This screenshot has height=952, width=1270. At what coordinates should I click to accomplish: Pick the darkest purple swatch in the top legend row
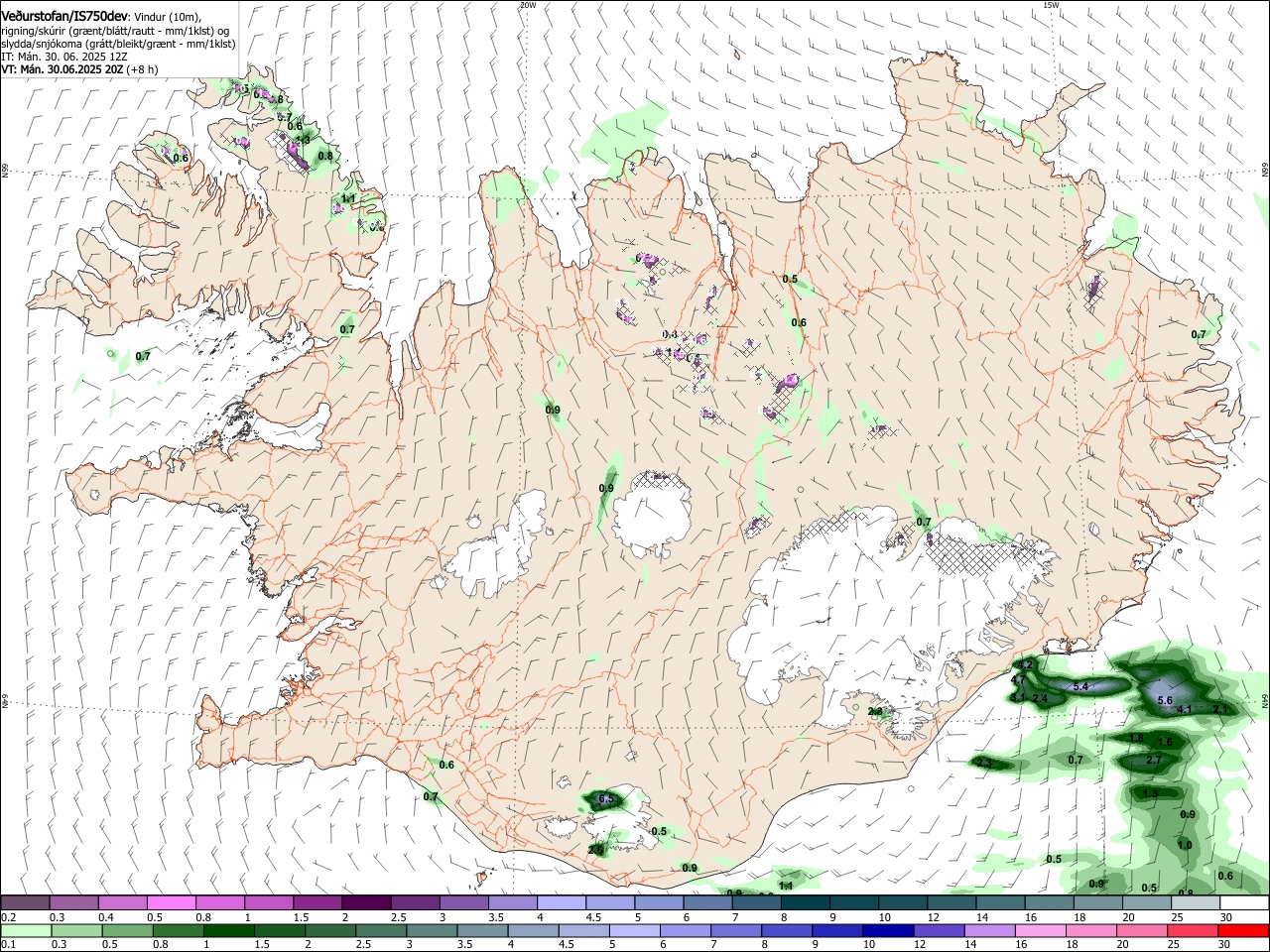pyautogui.click(x=366, y=902)
